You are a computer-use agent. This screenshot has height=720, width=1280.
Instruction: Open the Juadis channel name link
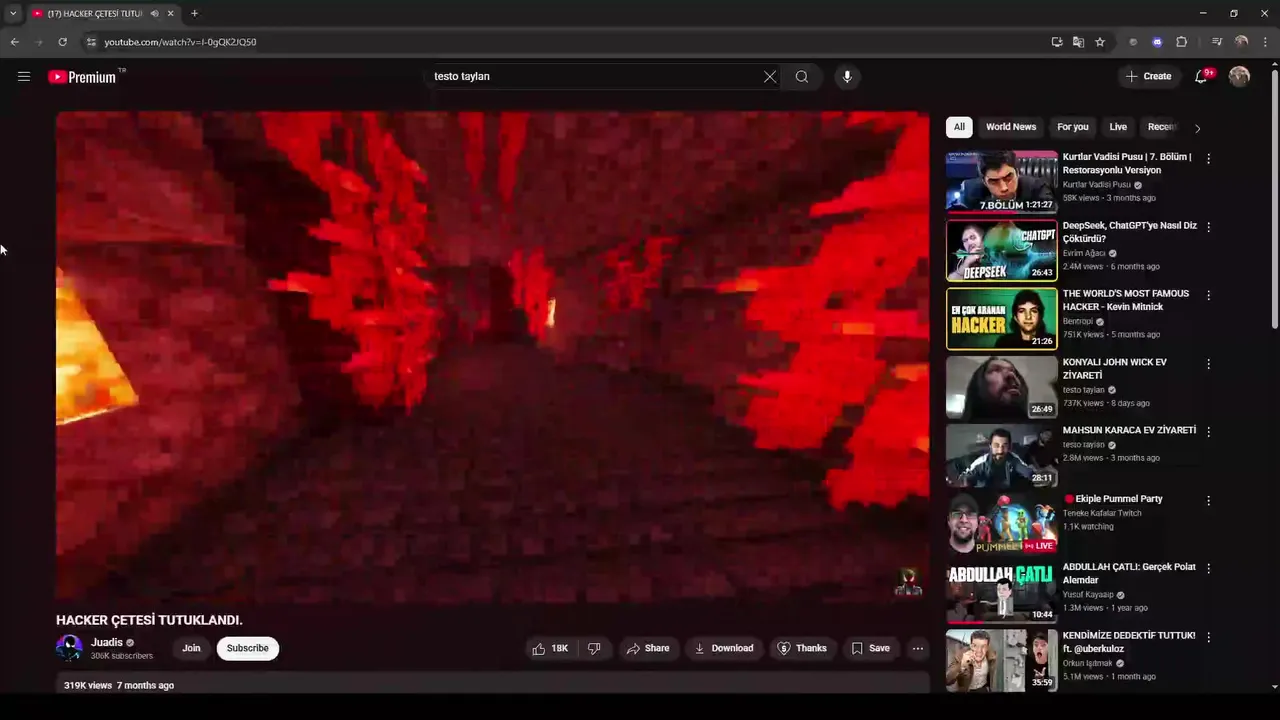107,643
